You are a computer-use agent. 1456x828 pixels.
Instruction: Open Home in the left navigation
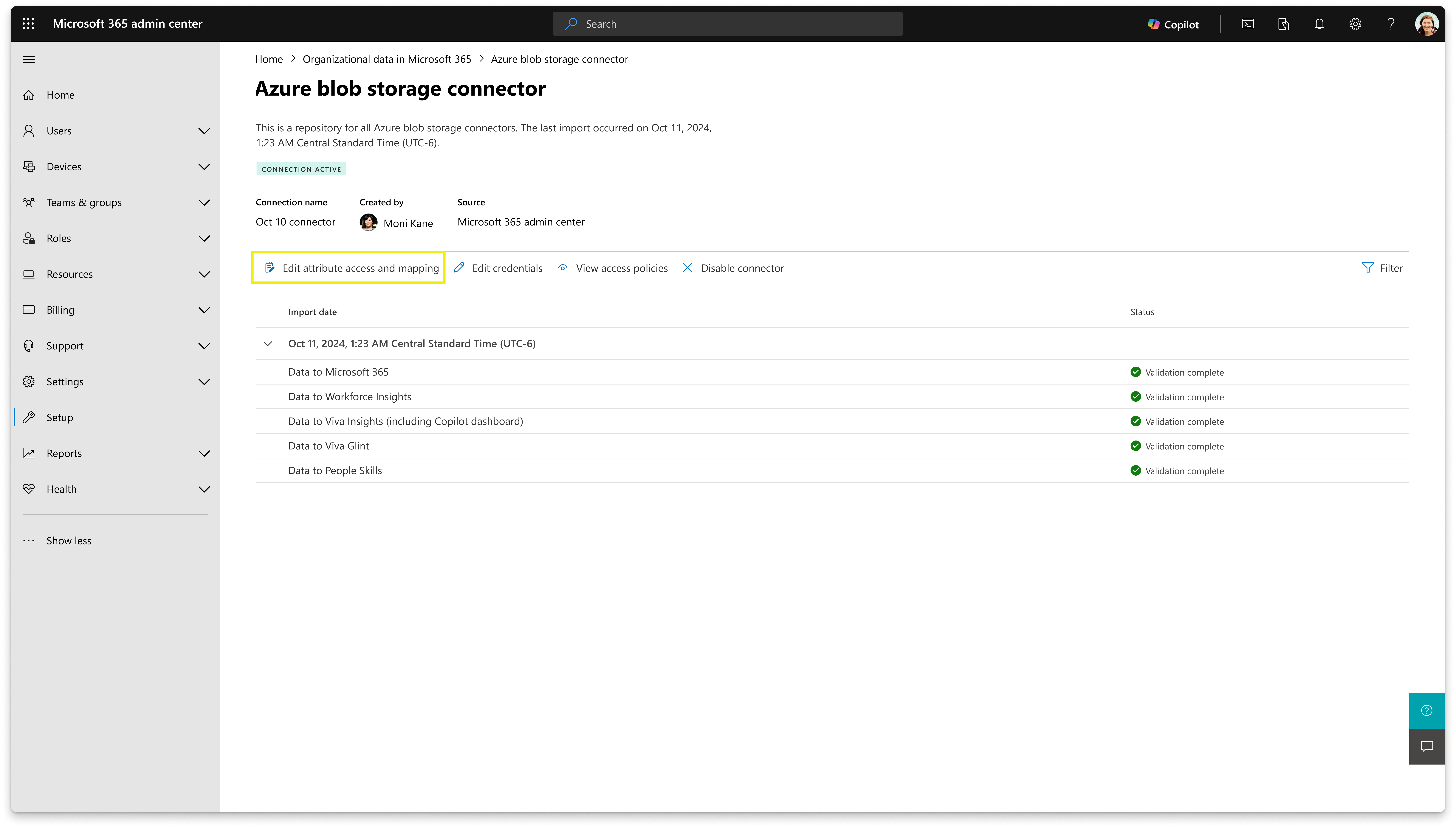coord(60,95)
